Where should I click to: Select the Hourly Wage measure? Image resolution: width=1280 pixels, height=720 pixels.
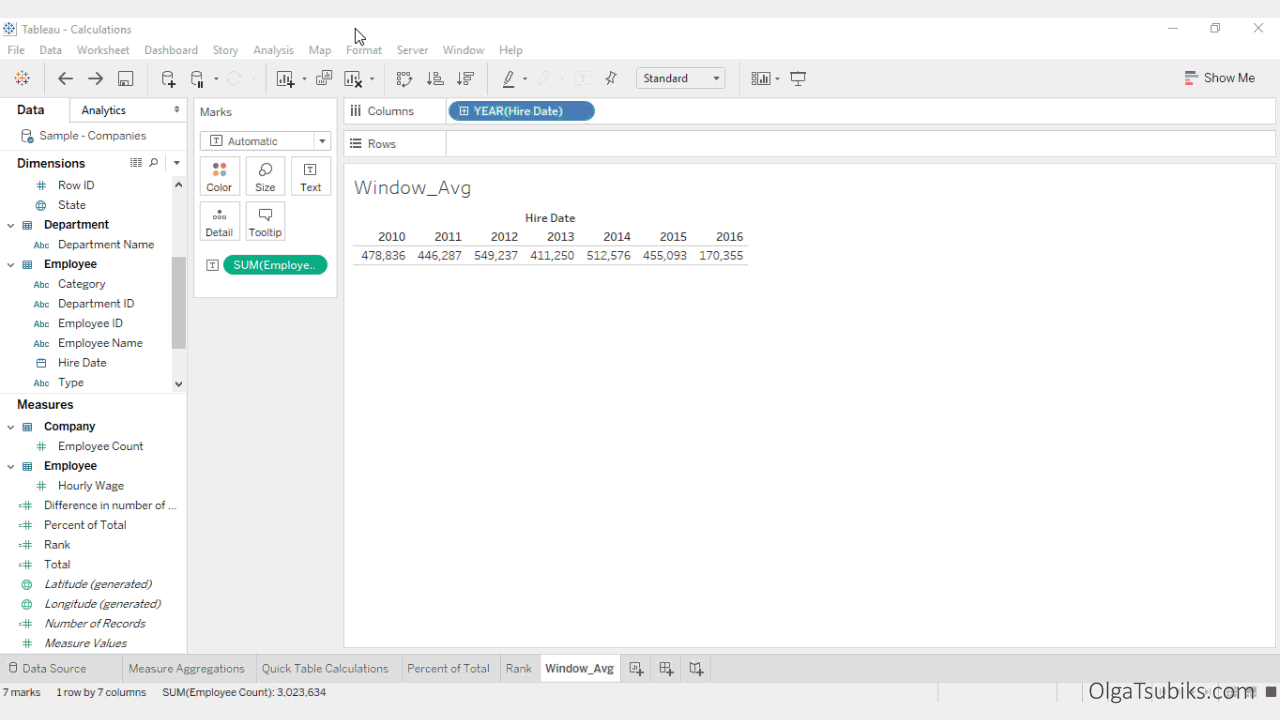[91, 486]
